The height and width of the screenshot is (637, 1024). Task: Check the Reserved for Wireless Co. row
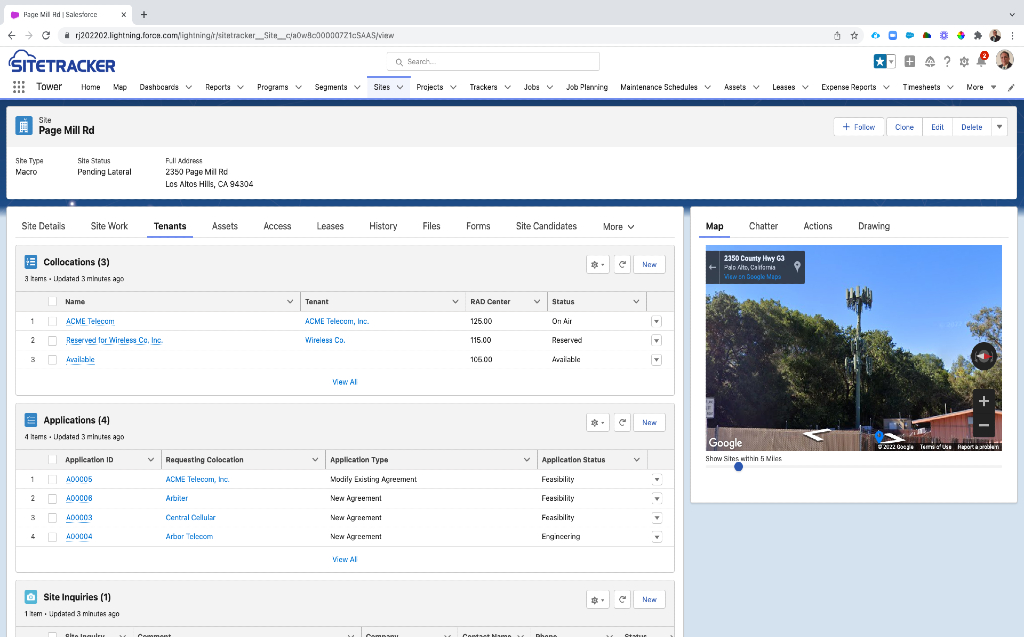(x=52, y=340)
